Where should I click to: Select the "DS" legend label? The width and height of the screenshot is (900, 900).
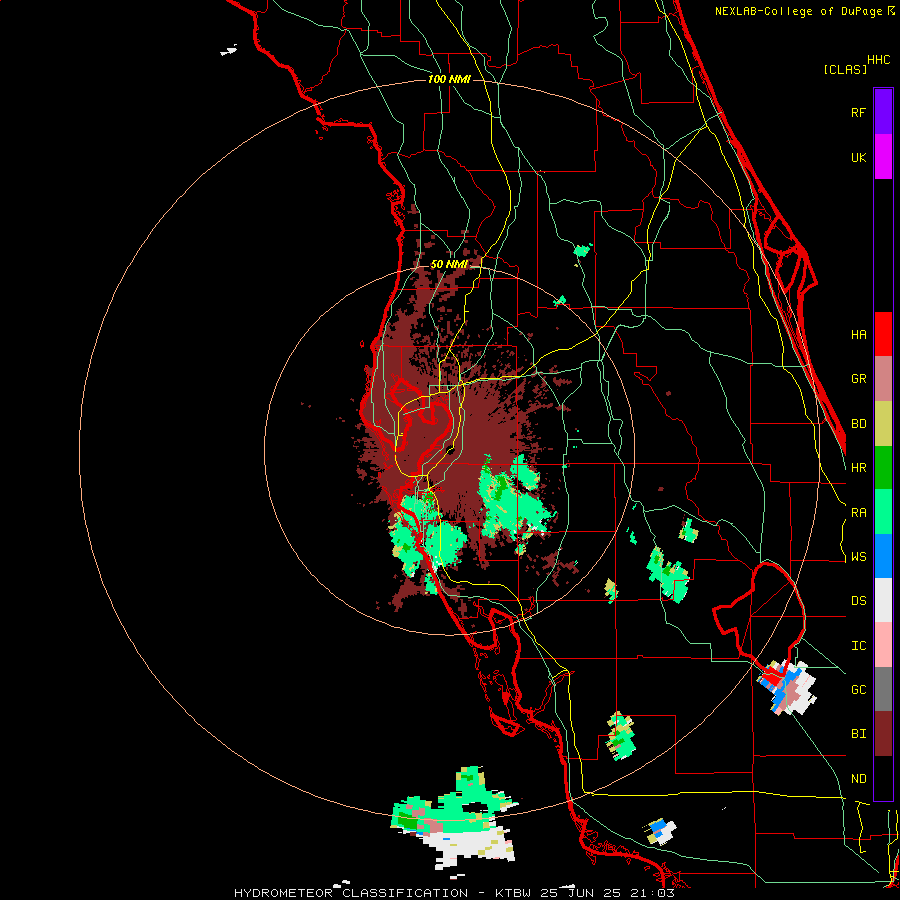(859, 601)
